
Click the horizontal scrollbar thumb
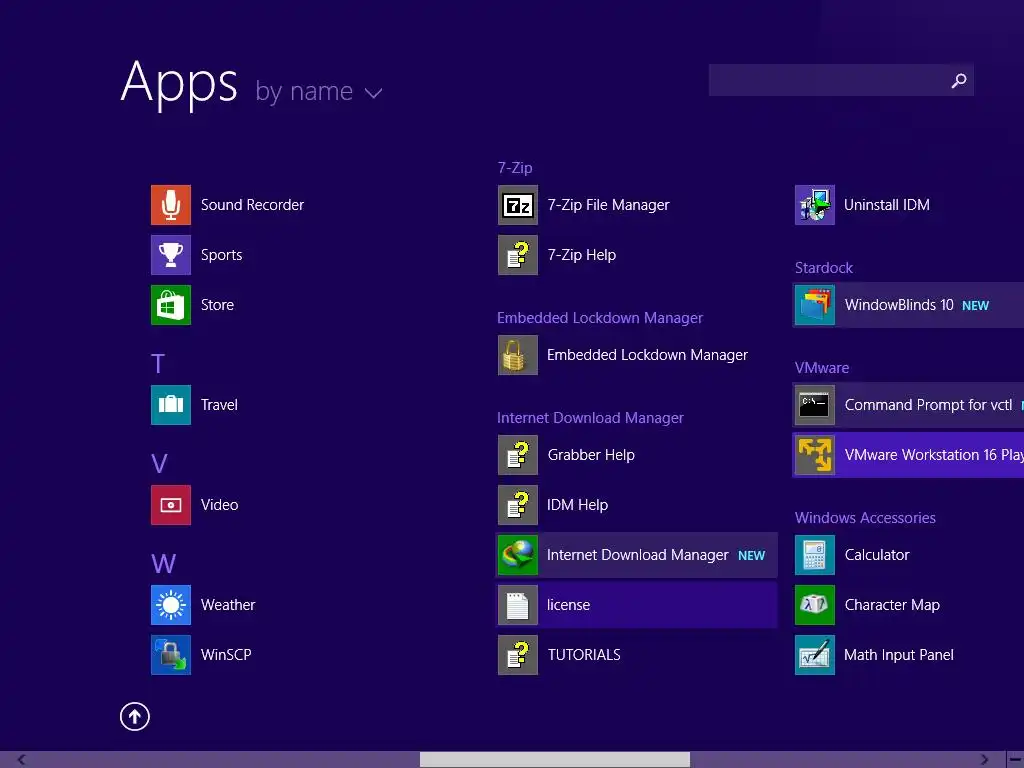point(554,760)
